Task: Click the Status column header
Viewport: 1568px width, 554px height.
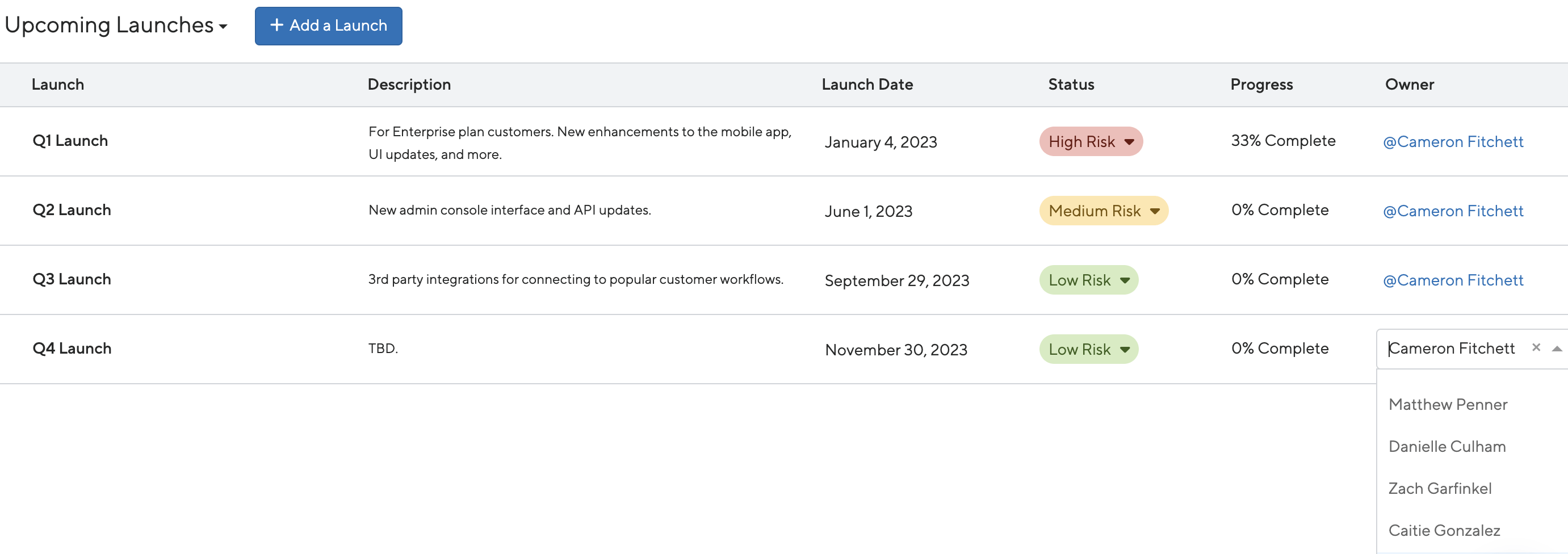Action: [x=1071, y=84]
